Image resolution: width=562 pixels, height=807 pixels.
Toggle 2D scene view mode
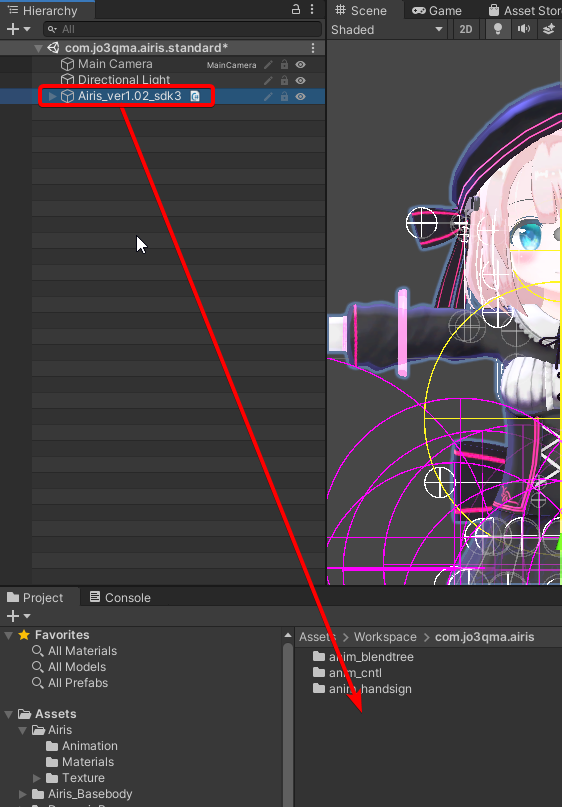pyautogui.click(x=466, y=30)
